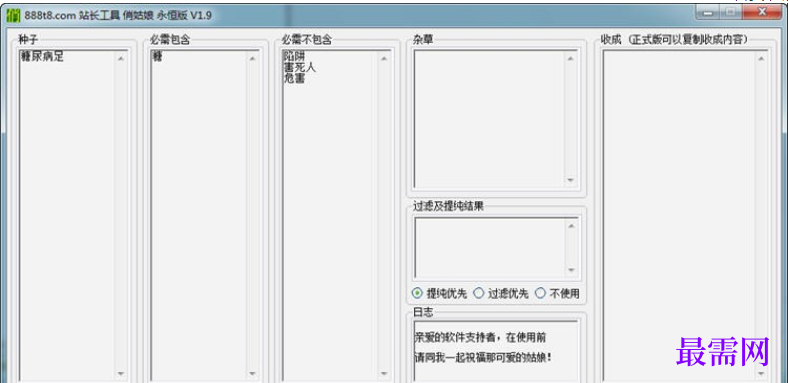Click the 种子 list down scroll arrow
Viewport: 788px width, 383px height.
[121, 373]
